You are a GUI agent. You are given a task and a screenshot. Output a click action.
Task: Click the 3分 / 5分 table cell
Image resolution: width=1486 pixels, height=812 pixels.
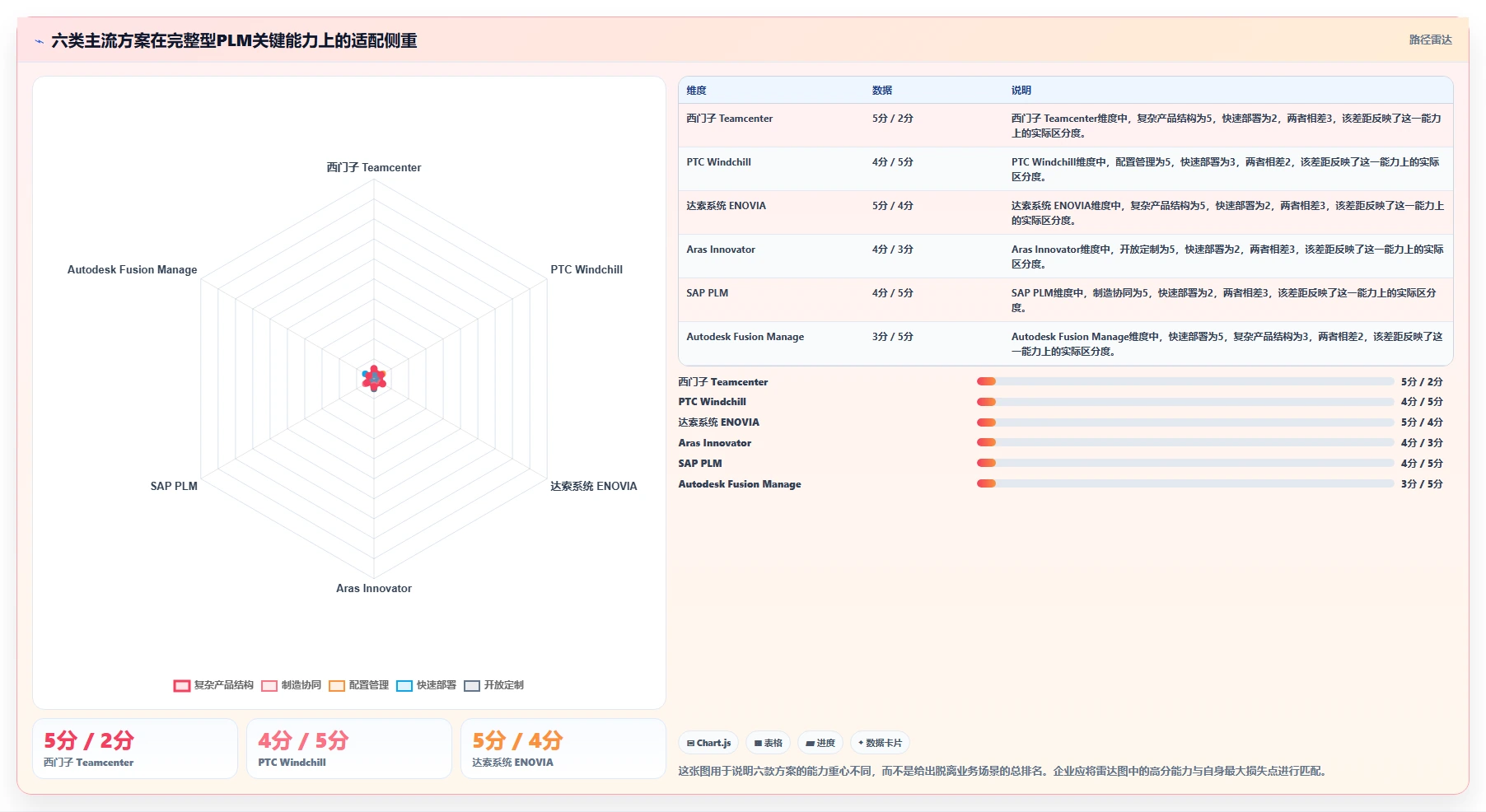pyautogui.click(x=893, y=337)
